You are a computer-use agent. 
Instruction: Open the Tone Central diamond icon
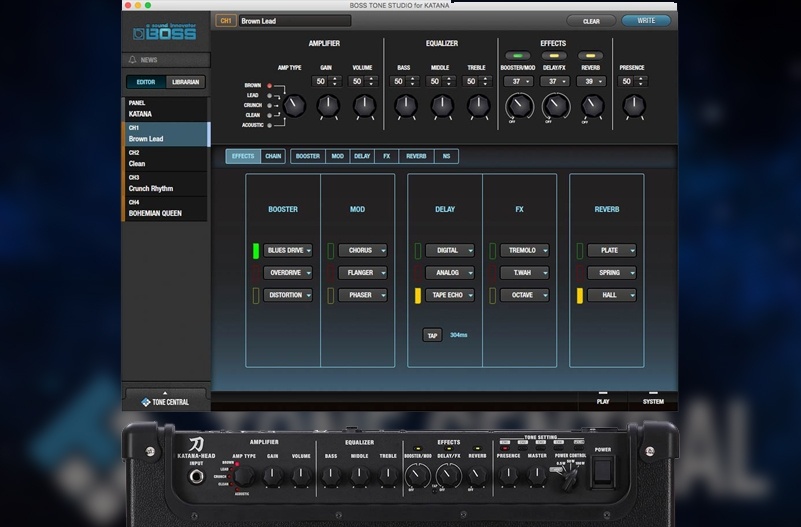pos(146,402)
